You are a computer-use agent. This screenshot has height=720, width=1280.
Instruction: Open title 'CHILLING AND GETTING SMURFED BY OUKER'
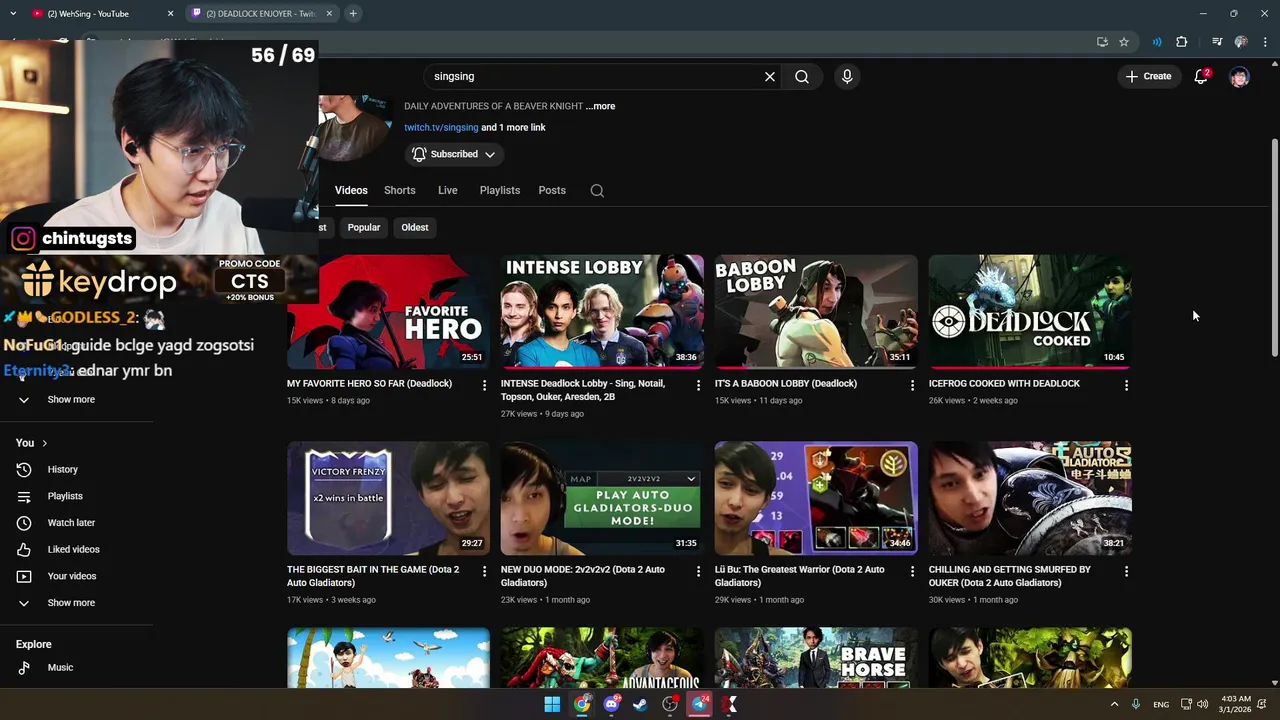pos(1009,576)
